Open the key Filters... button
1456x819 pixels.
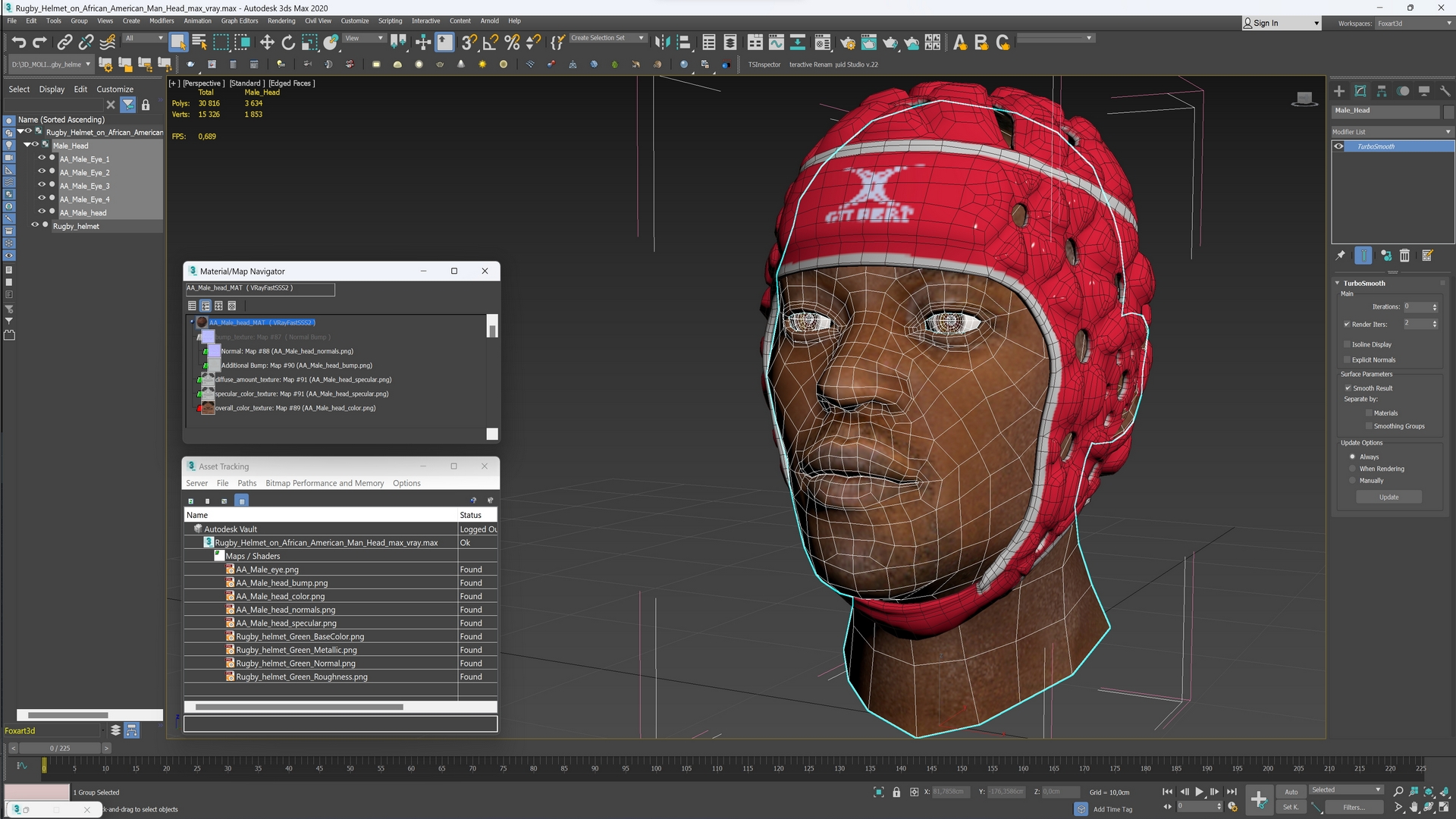[x=1354, y=808]
